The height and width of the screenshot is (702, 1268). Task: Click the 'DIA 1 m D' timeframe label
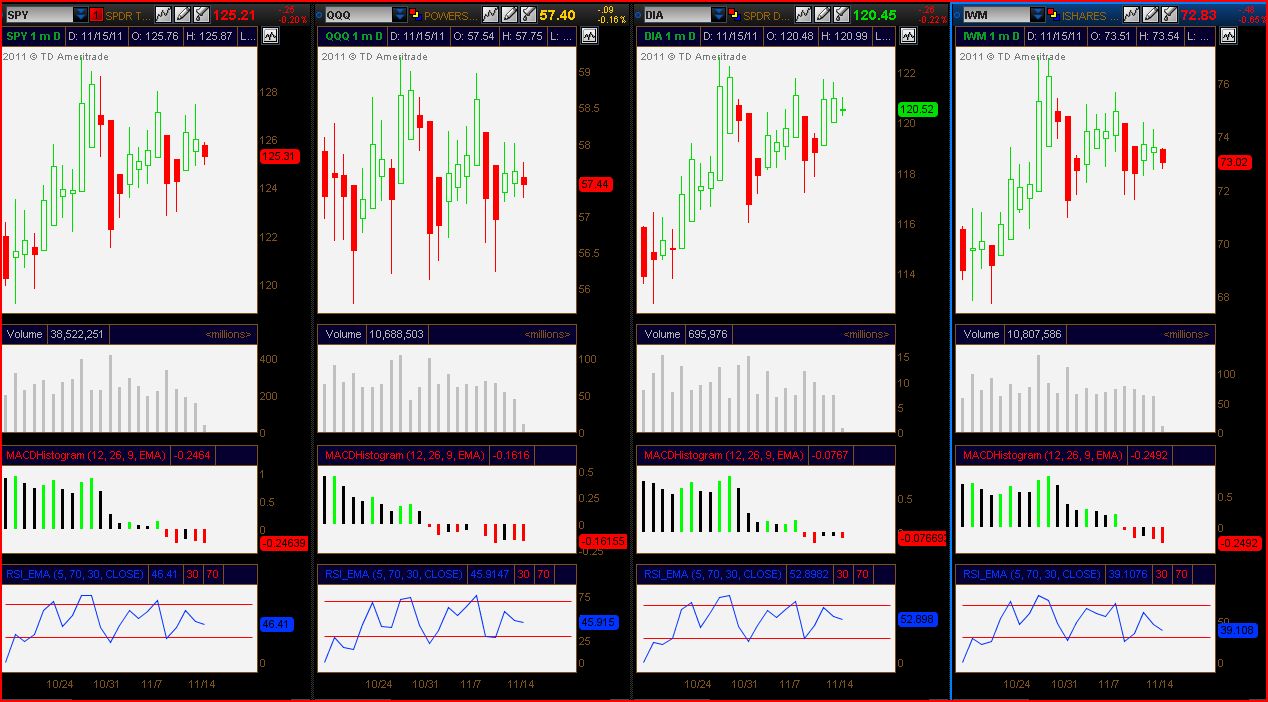click(669, 35)
